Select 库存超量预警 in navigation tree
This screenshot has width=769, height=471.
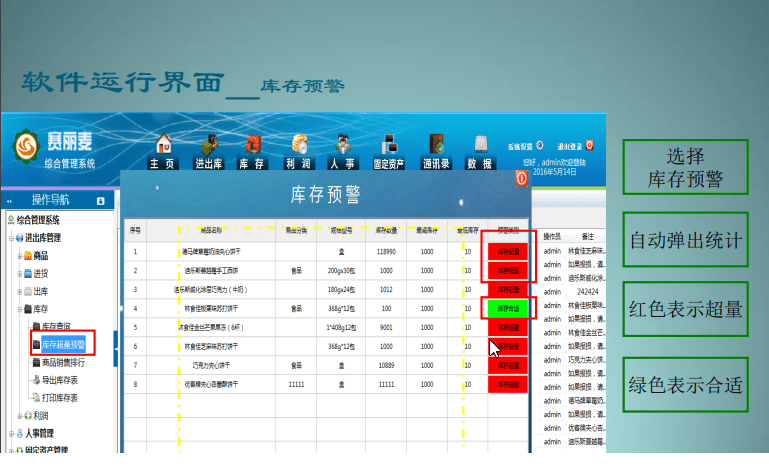[63, 344]
